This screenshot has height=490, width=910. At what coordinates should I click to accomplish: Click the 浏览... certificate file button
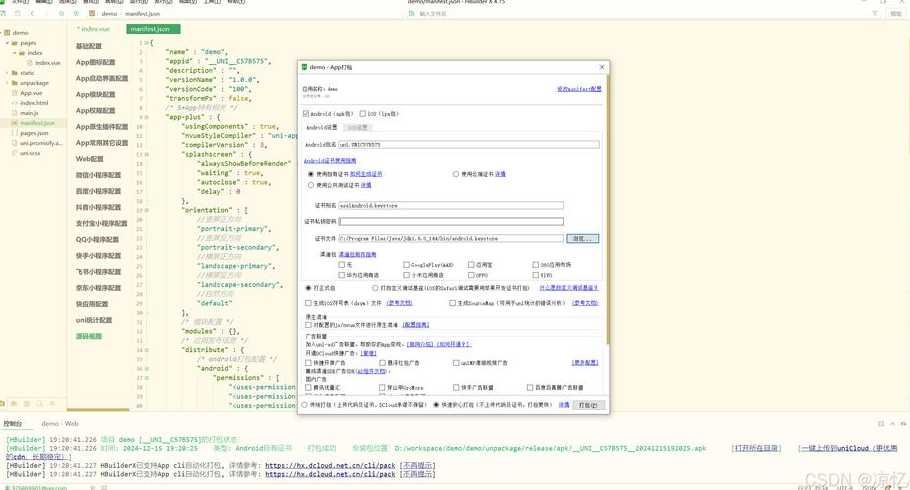(582, 239)
